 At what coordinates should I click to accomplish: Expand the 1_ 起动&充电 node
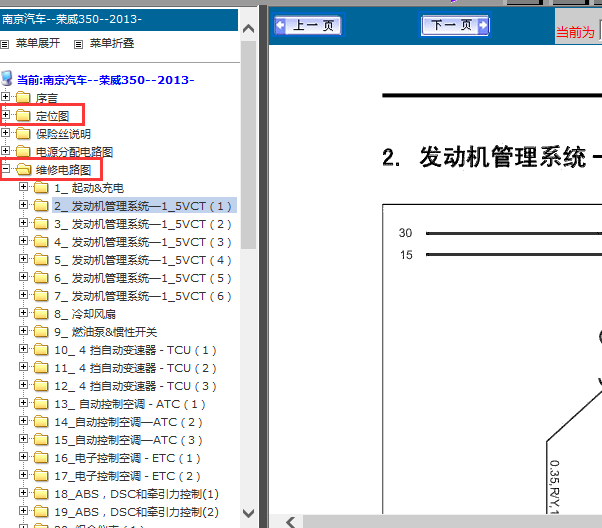[23, 187]
